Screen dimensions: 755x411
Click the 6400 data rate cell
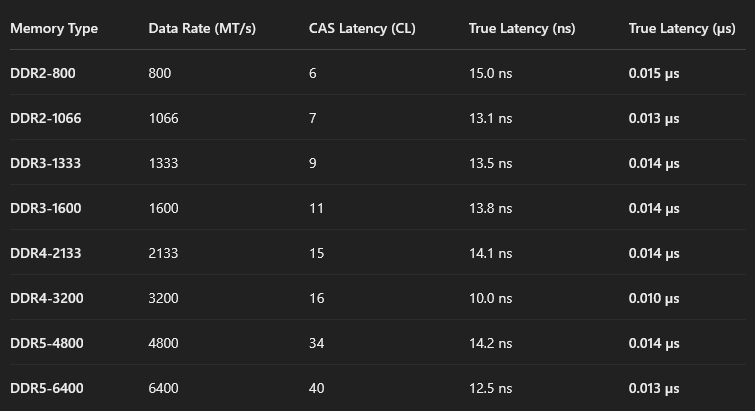coord(163,388)
